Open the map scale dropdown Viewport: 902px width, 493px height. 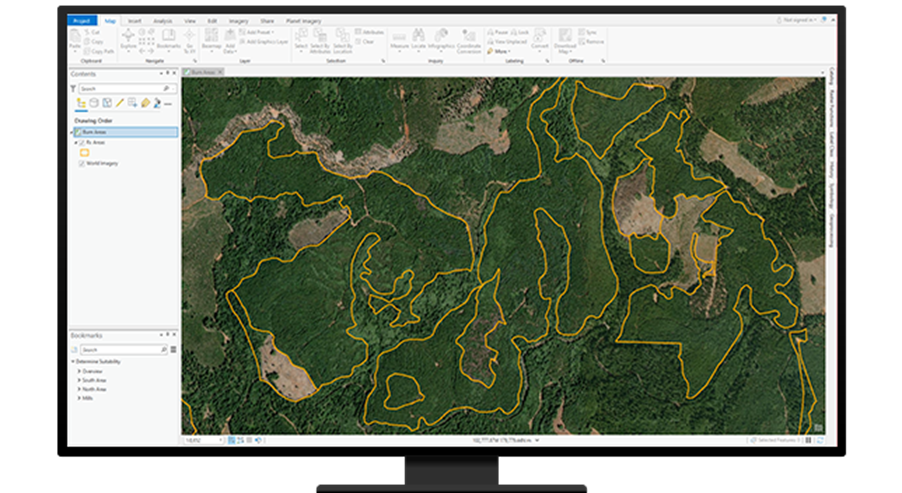point(221,440)
